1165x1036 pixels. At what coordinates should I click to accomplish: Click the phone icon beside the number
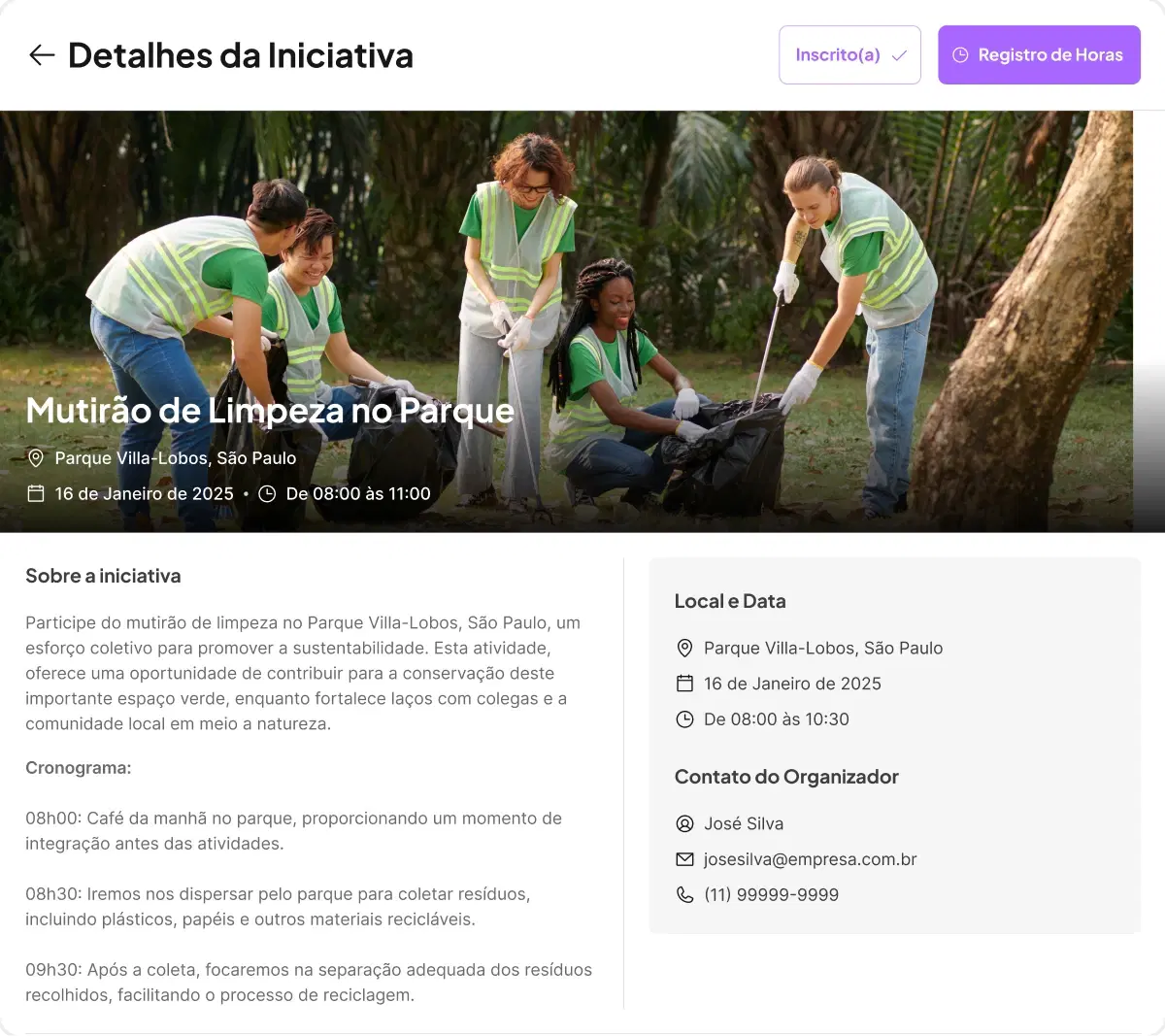click(x=684, y=894)
